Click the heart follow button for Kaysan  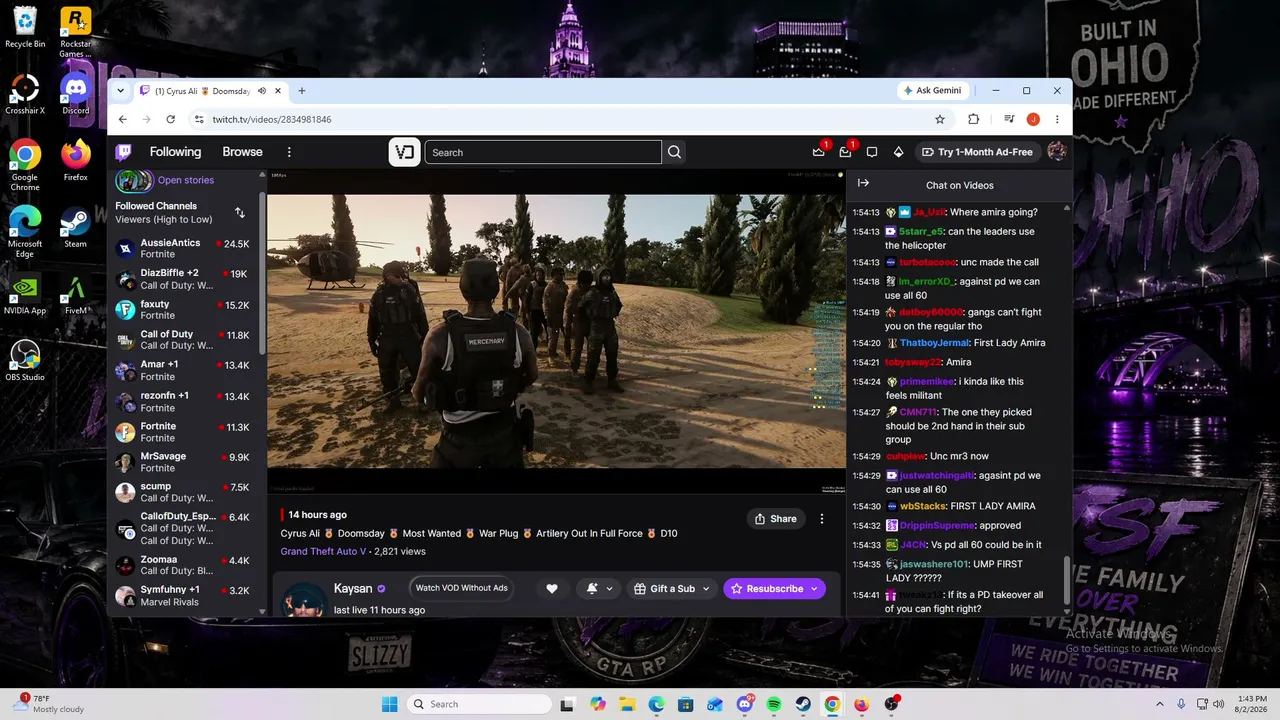click(551, 589)
